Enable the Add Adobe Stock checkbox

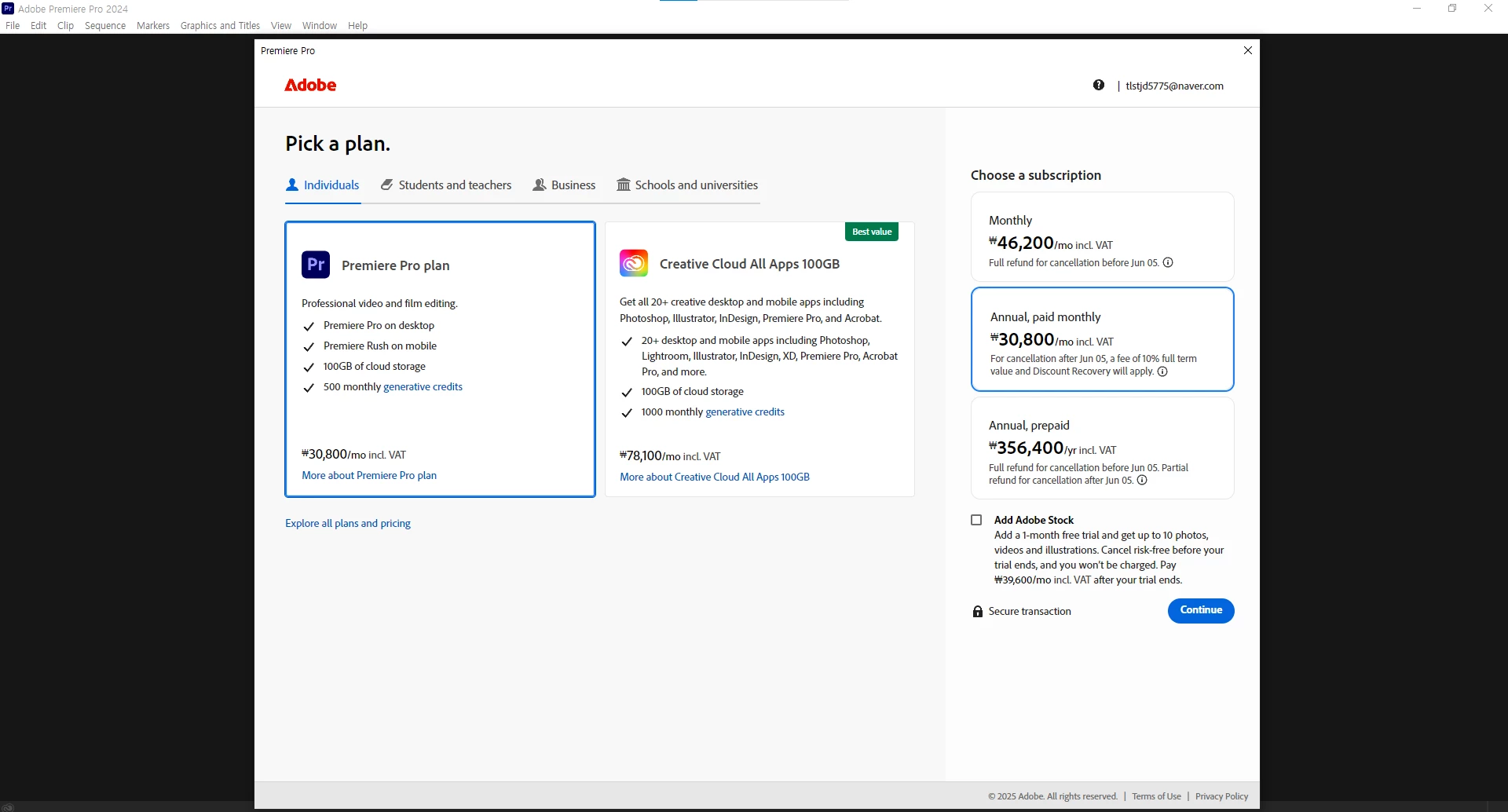point(976,520)
